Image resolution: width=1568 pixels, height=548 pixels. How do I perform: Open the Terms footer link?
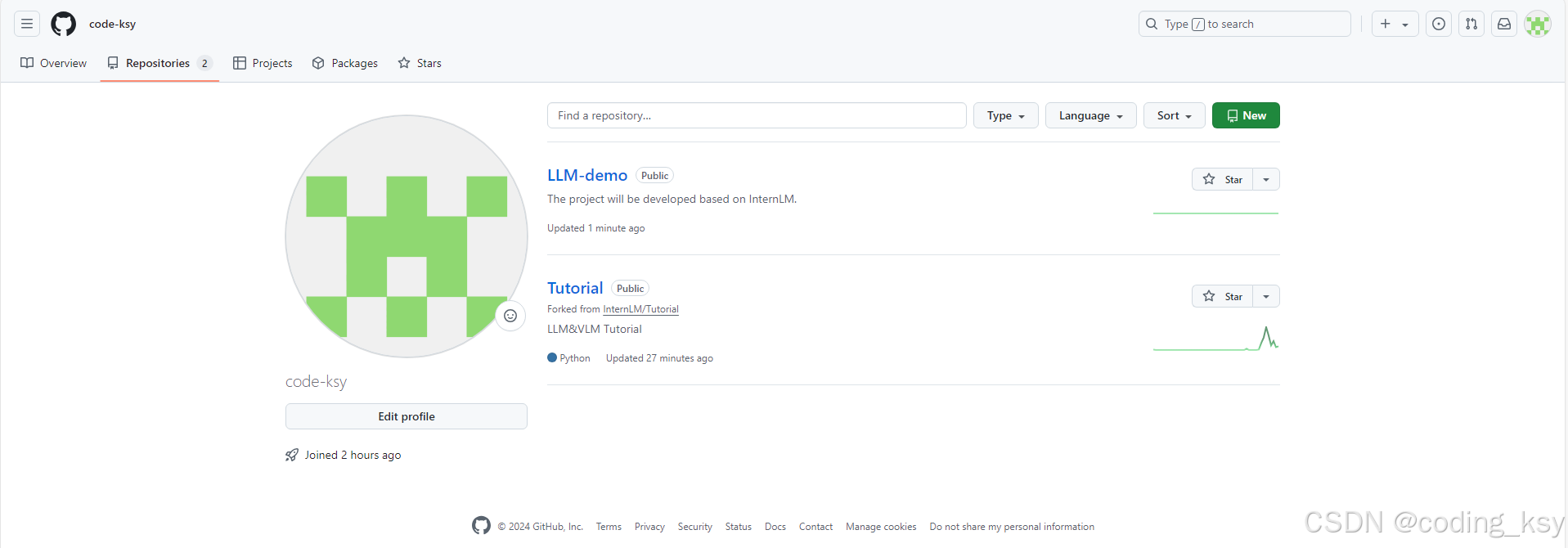click(x=609, y=527)
